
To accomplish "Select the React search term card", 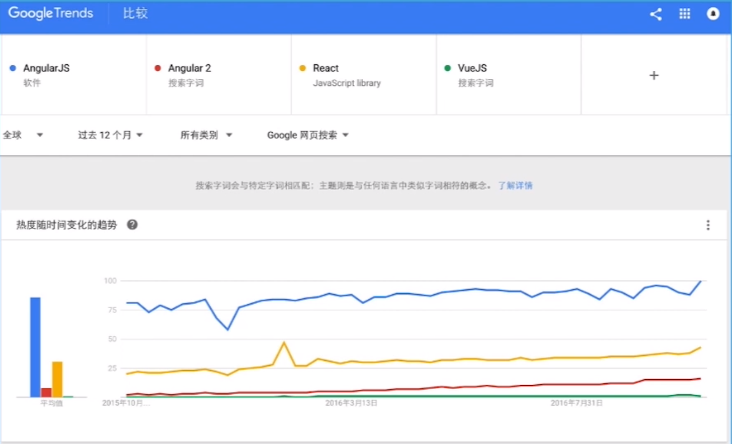I will coord(364,75).
